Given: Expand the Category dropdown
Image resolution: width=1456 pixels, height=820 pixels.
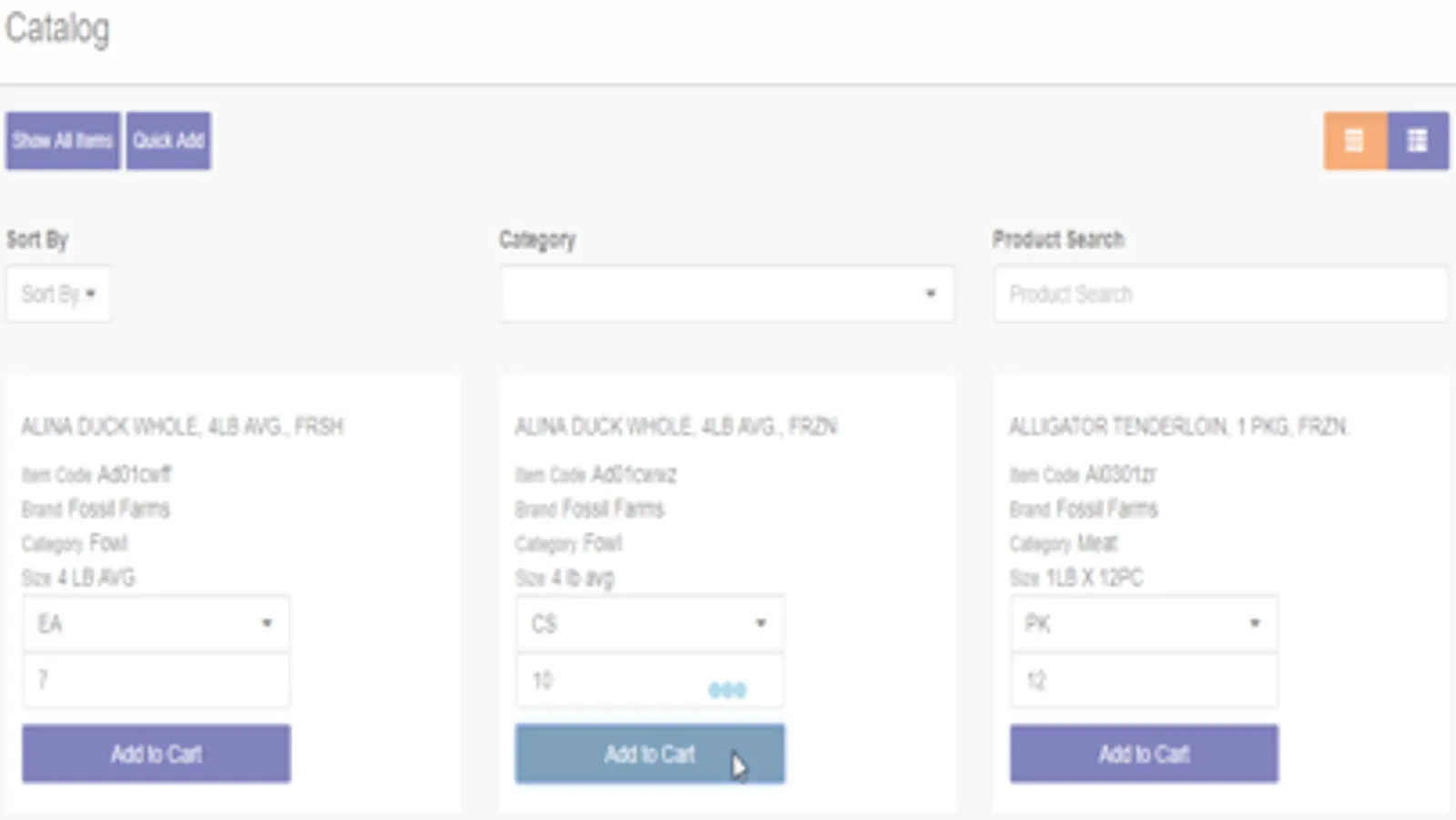Looking at the screenshot, I should coord(727,294).
